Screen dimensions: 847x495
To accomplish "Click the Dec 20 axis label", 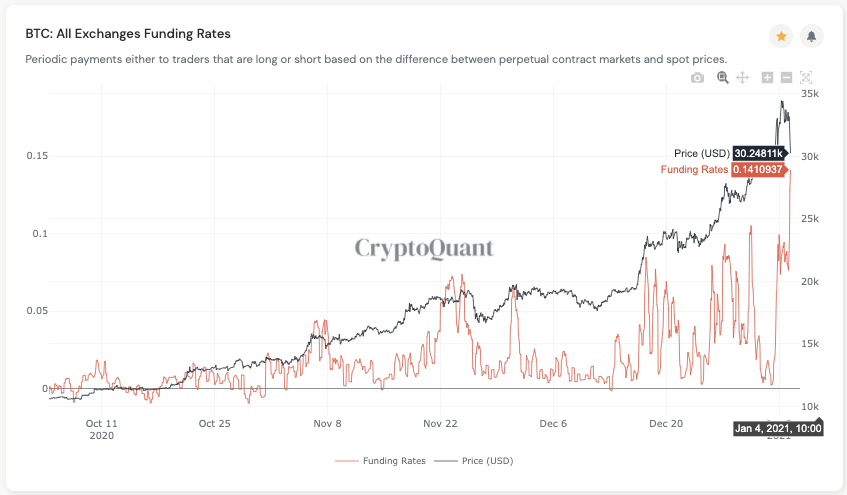I will 666,424.
